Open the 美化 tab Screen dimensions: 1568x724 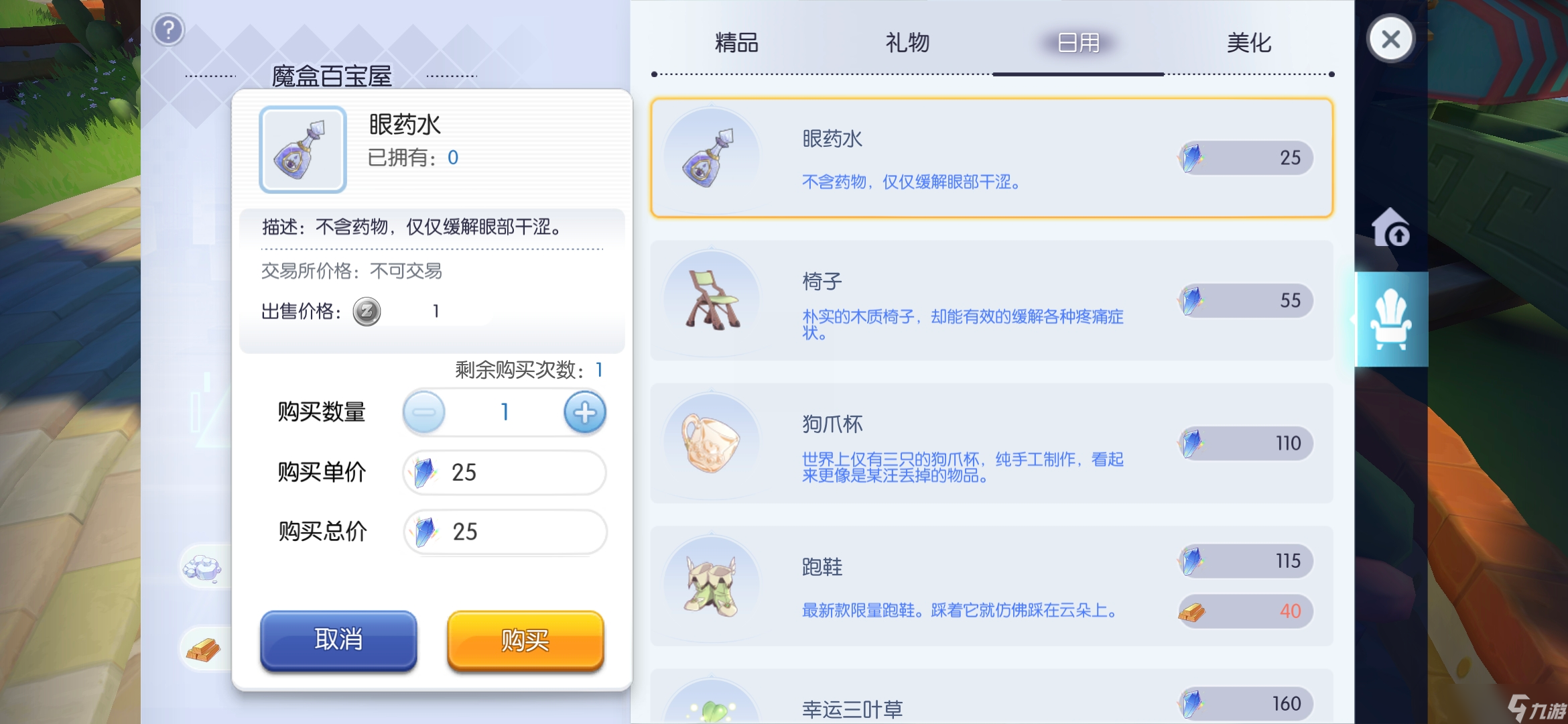click(x=1249, y=43)
